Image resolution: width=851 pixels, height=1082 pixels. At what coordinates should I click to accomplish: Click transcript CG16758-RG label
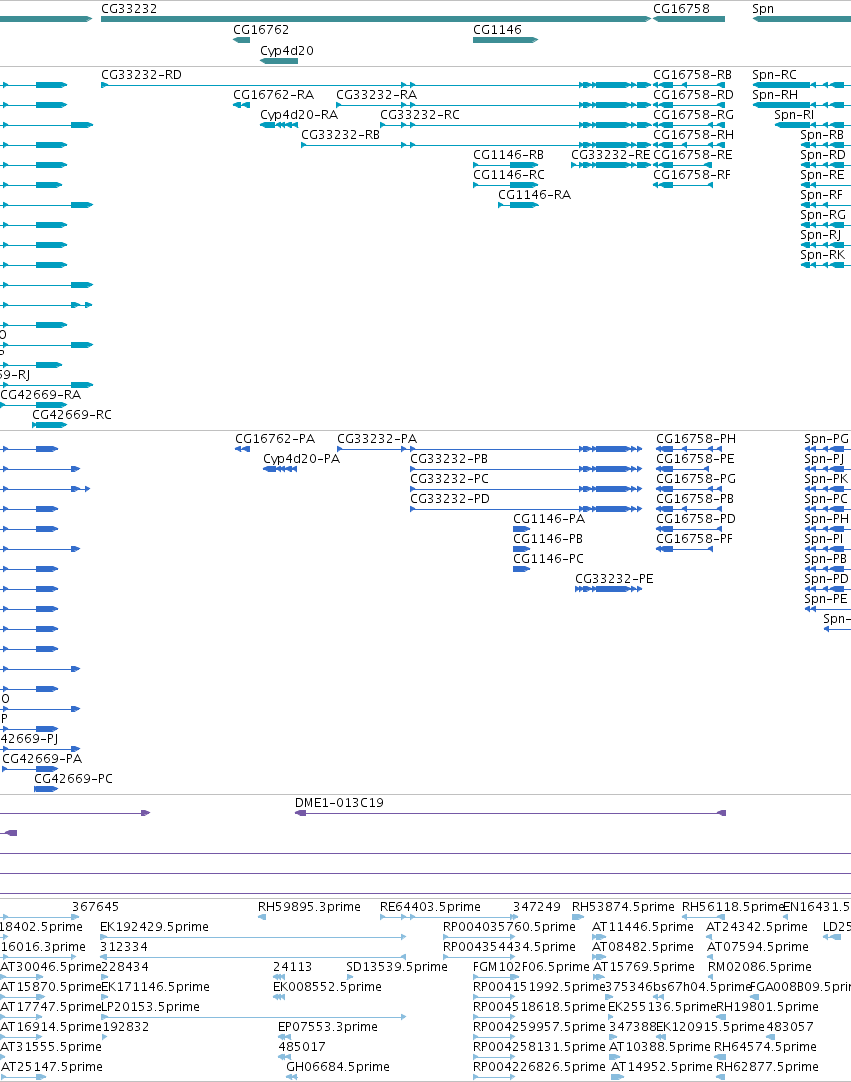click(x=693, y=115)
